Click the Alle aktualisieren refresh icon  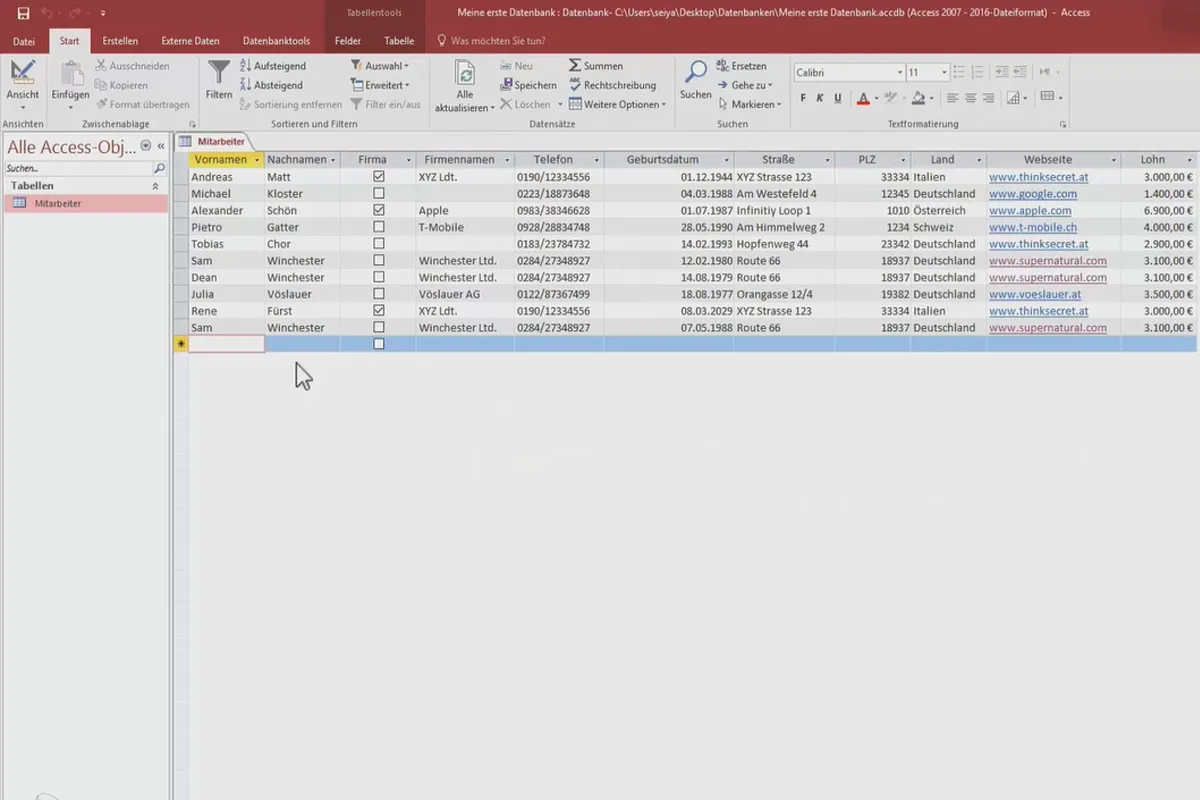pos(465,75)
